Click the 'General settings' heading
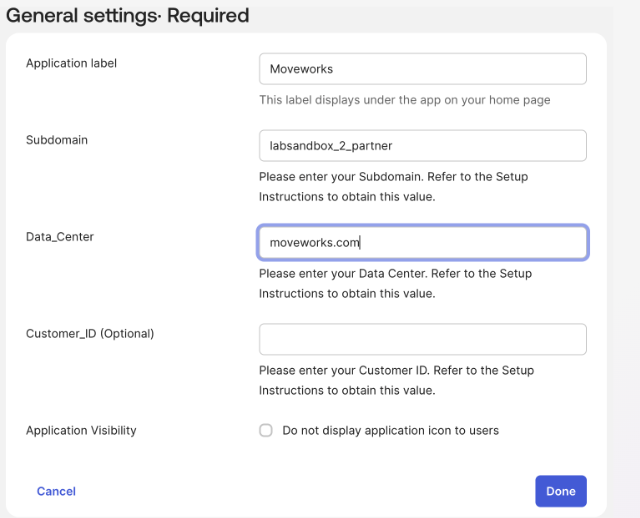 (x=74, y=16)
